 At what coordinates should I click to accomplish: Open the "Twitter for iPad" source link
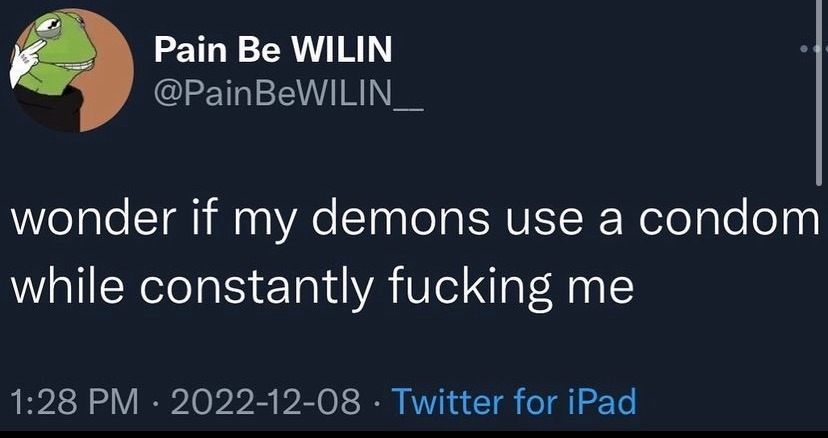[514, 402]
